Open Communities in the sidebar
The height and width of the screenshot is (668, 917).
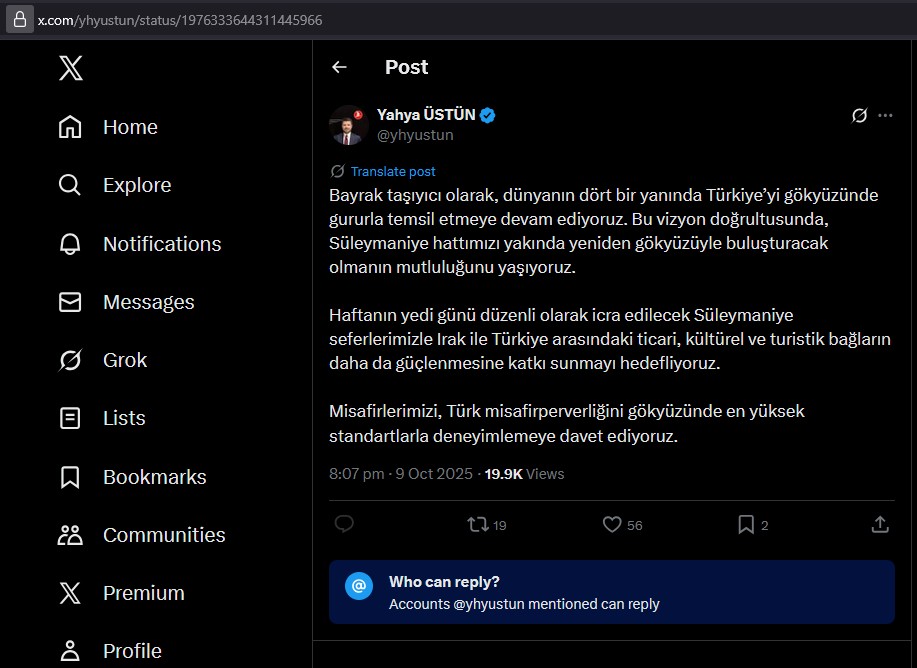click(x=163, y=535)
